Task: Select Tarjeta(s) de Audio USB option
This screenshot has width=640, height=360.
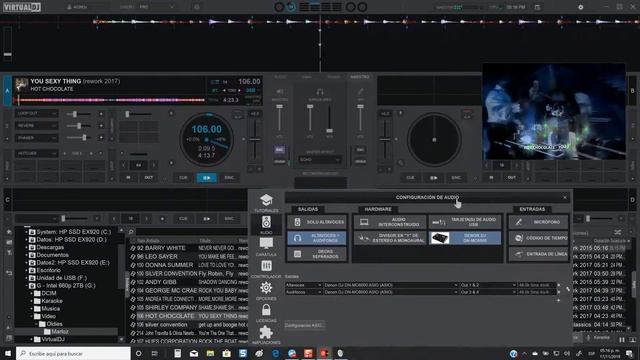Action: click(465, 222)
